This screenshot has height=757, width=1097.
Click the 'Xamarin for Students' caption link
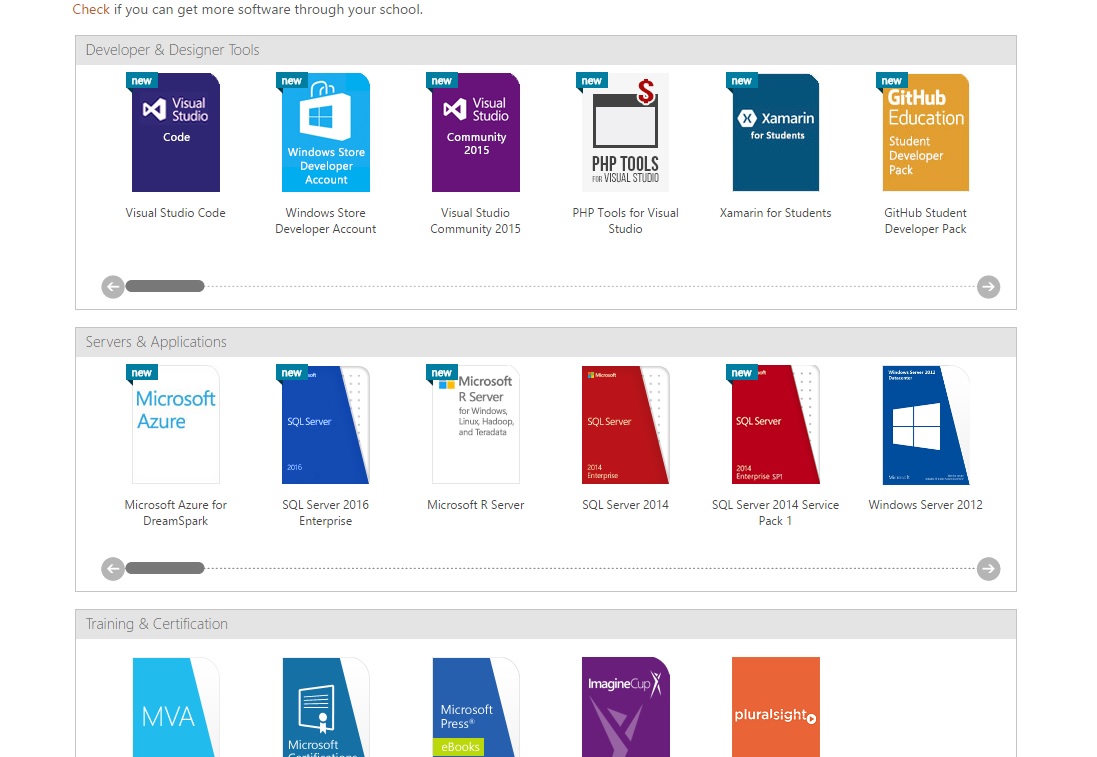click(x=775, y=213)
